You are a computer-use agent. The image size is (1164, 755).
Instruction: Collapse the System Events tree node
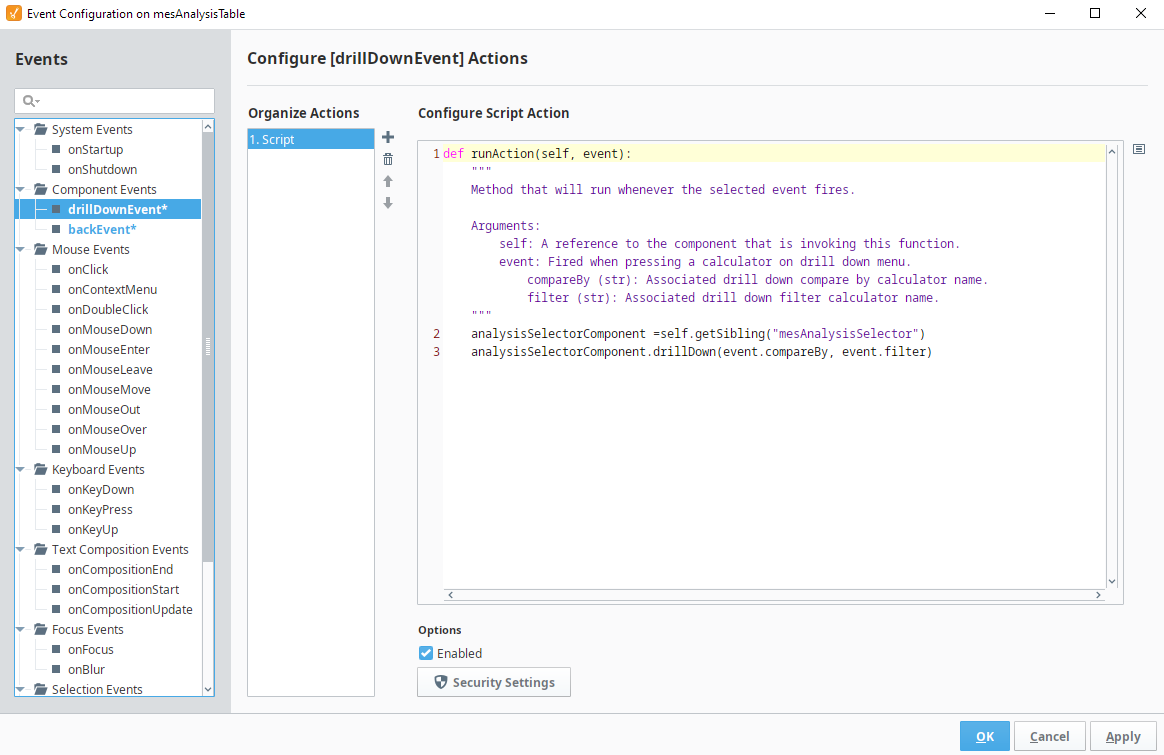[x=21, y=129]
